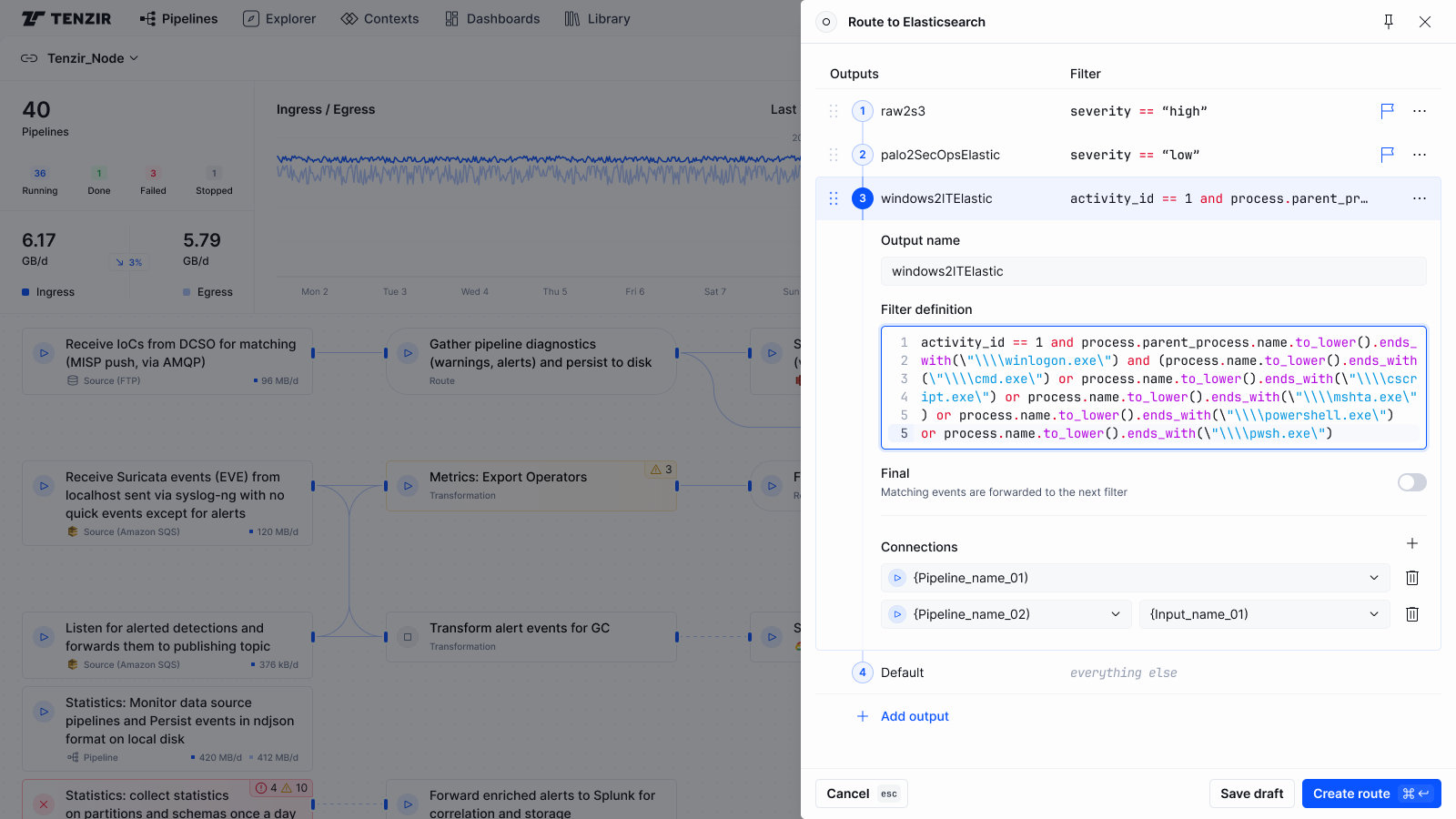
Task: Click Save draft button
Action: (x=1251, y=794)
